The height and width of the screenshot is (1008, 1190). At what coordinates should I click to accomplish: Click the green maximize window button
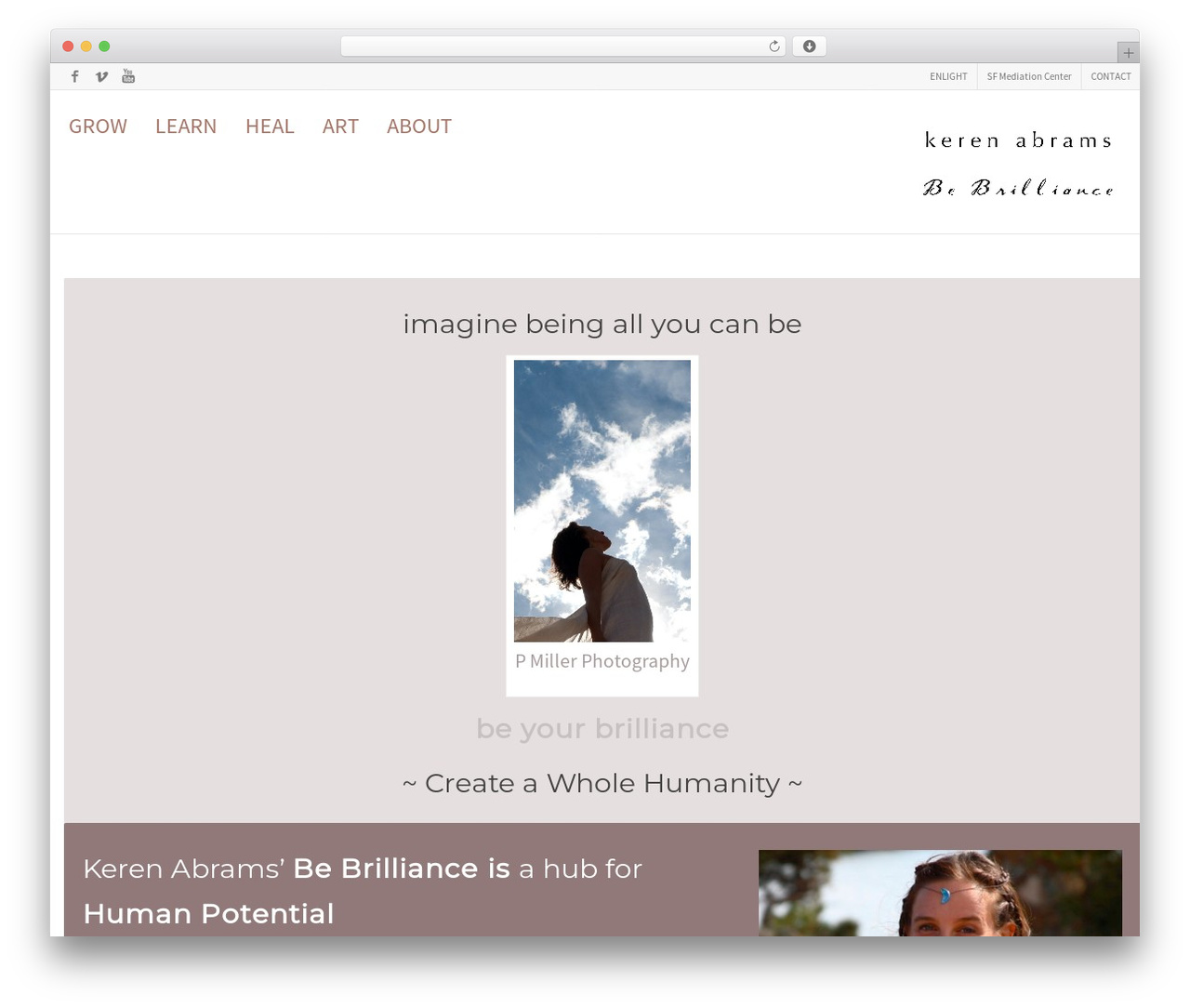click(104, 46)
